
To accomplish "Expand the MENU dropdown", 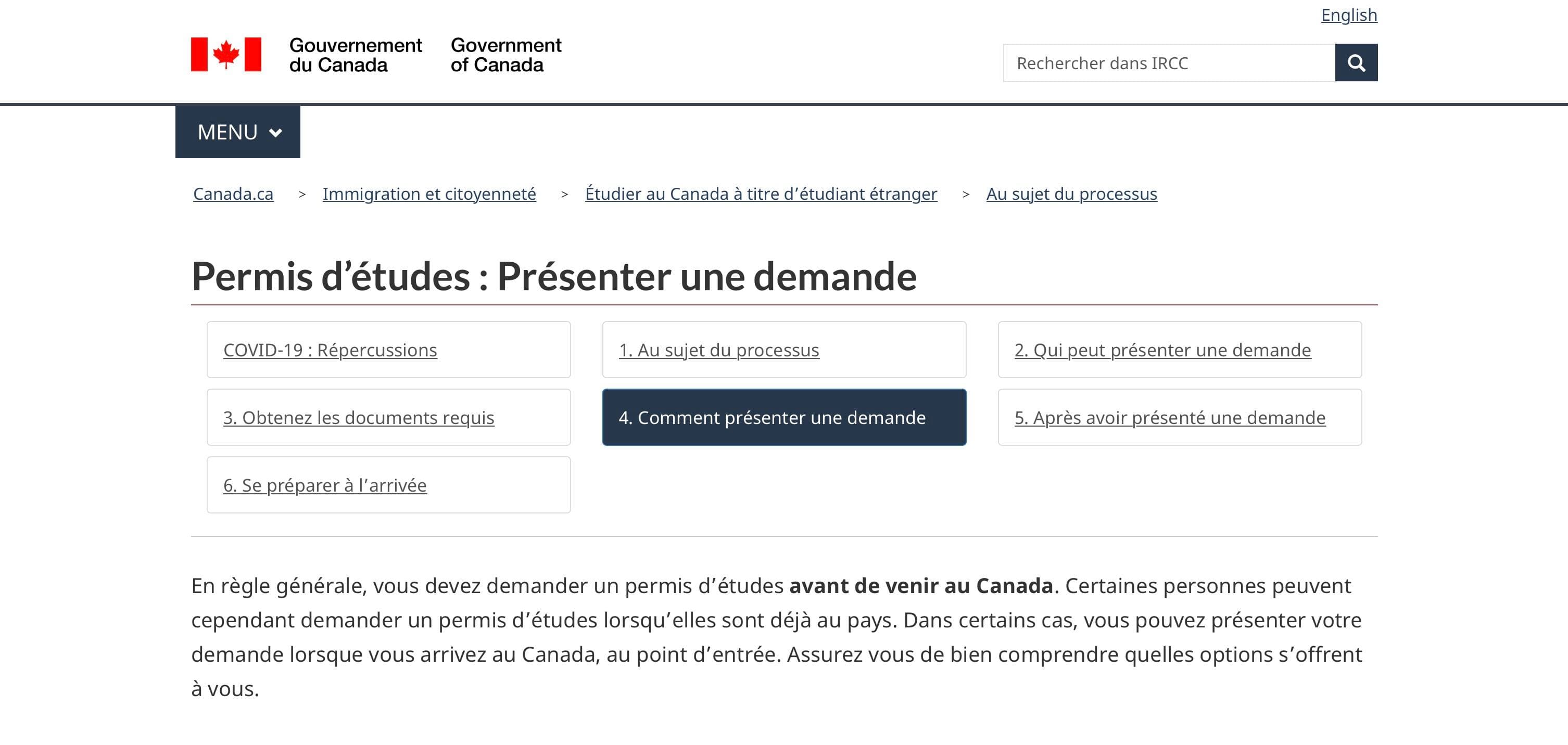I will [x=237, y=132].
